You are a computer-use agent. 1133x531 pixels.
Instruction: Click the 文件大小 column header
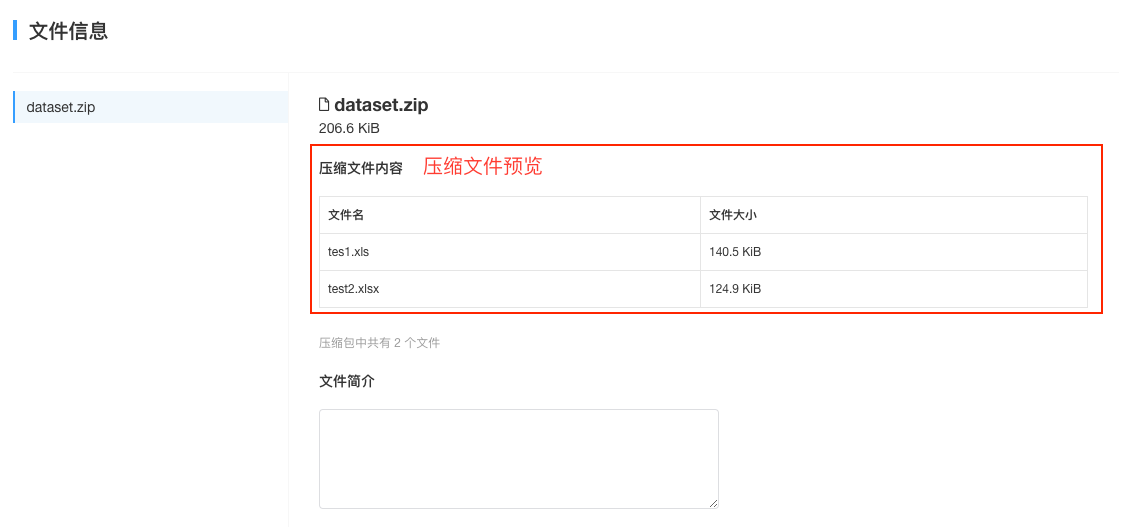(894, 215)
